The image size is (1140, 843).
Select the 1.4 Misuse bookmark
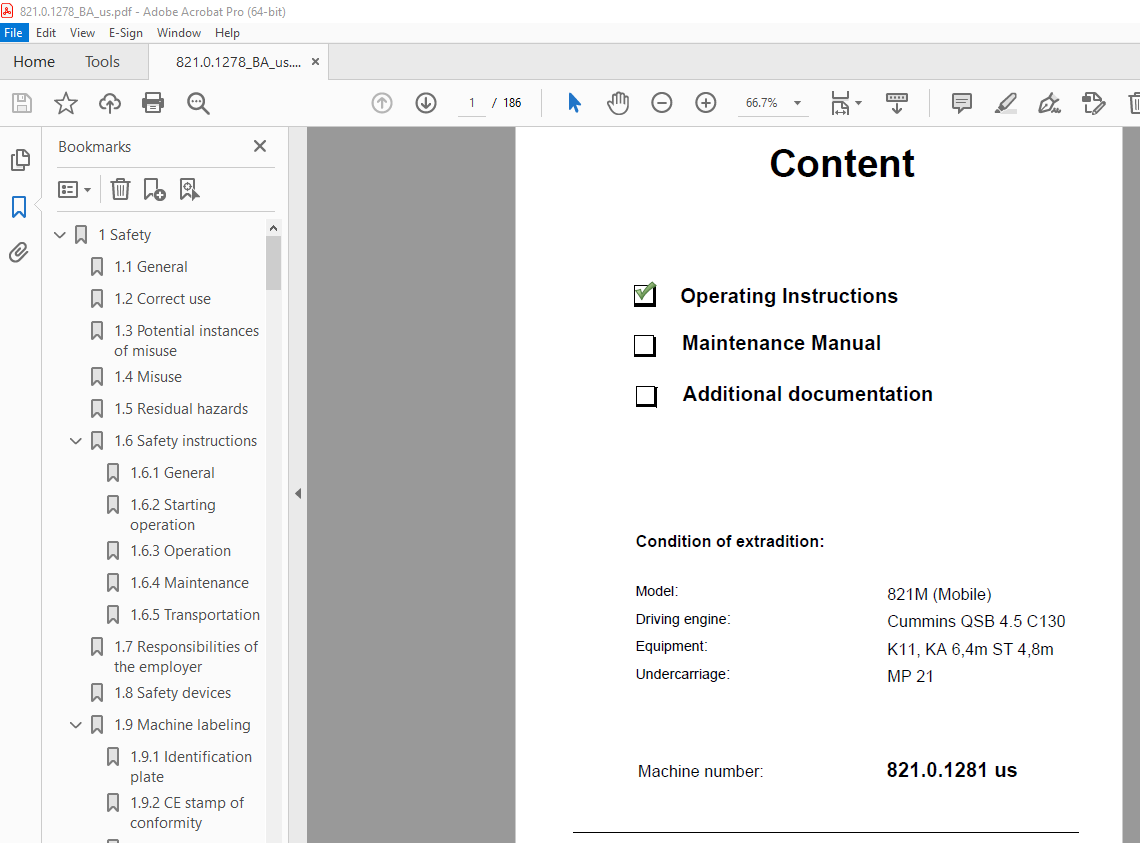[x=148, y=377]
